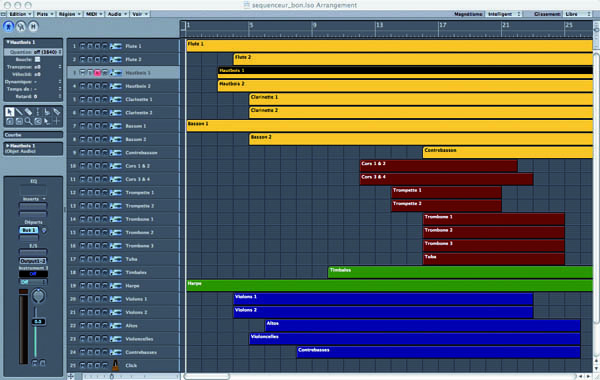Click the Contrebasses track instrument icon

click(116, 352)
